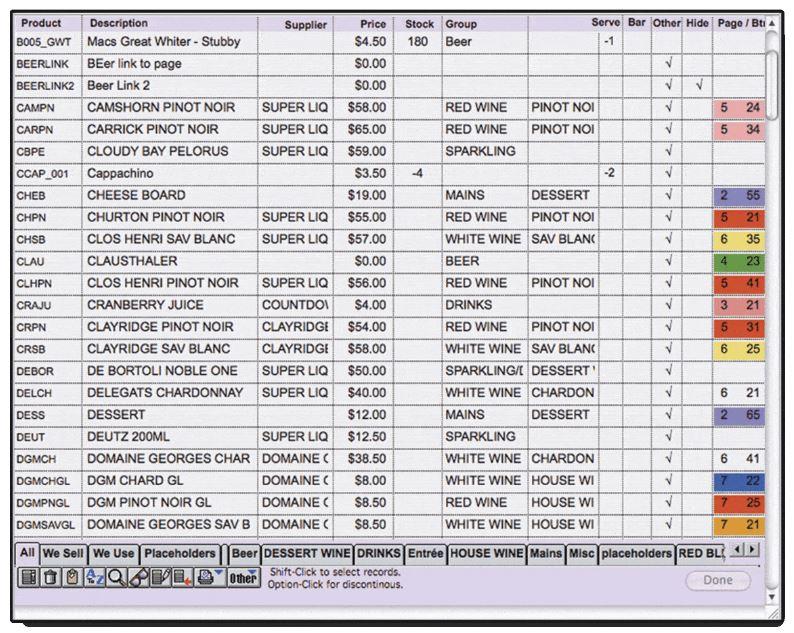Open the Placeholders tab

pyautogui.click(x=180, y=553)
